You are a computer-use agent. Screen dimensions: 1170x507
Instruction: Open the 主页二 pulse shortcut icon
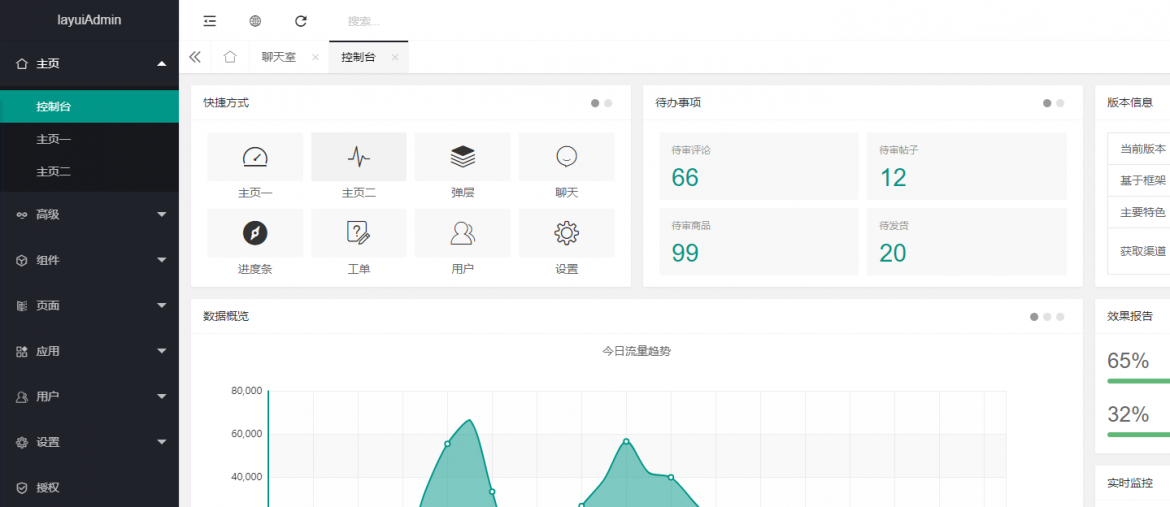point(359,157)
